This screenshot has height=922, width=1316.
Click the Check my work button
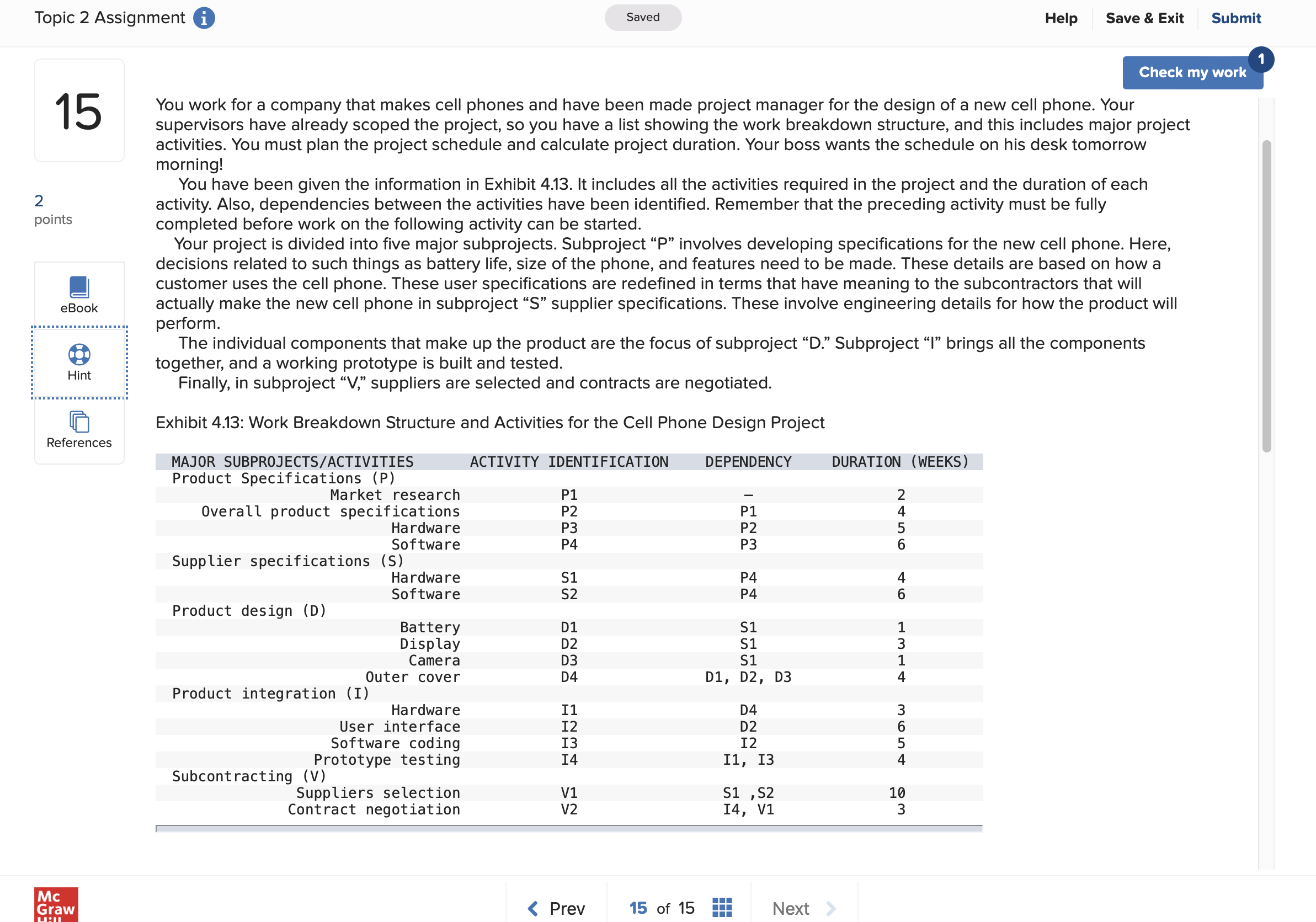point(1193,72)
